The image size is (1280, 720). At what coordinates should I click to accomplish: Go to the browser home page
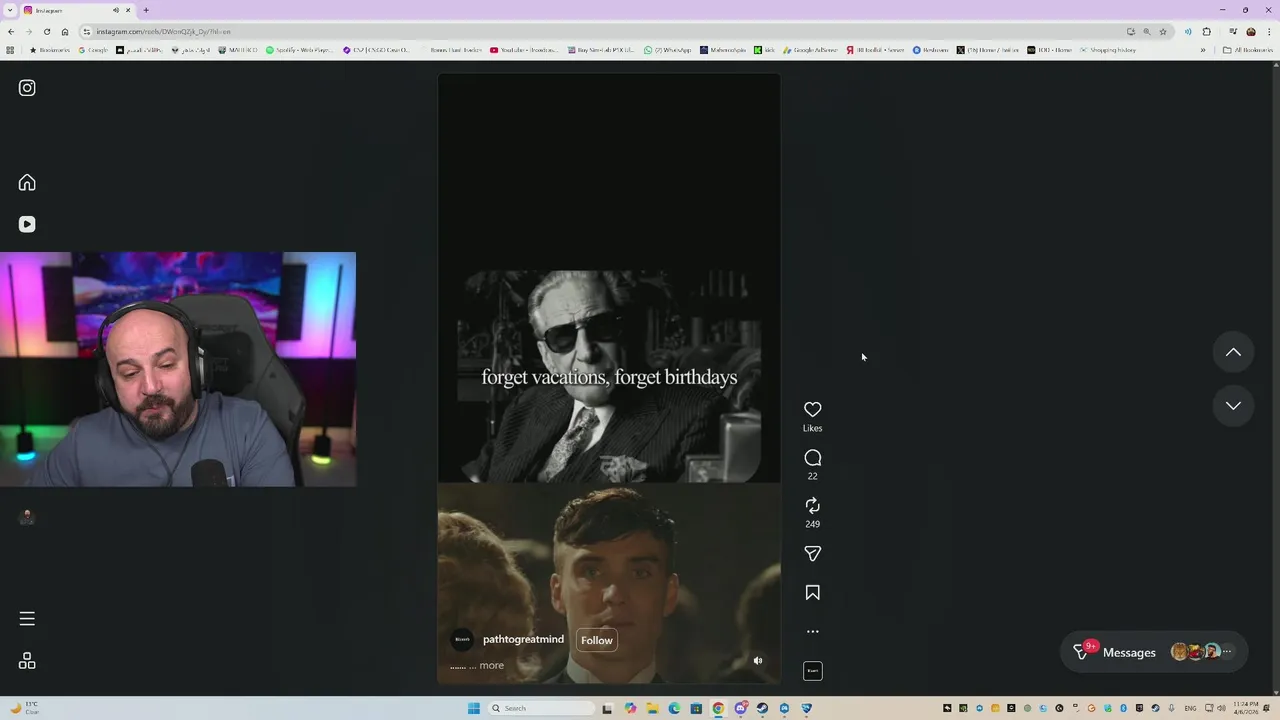point(65,31)
